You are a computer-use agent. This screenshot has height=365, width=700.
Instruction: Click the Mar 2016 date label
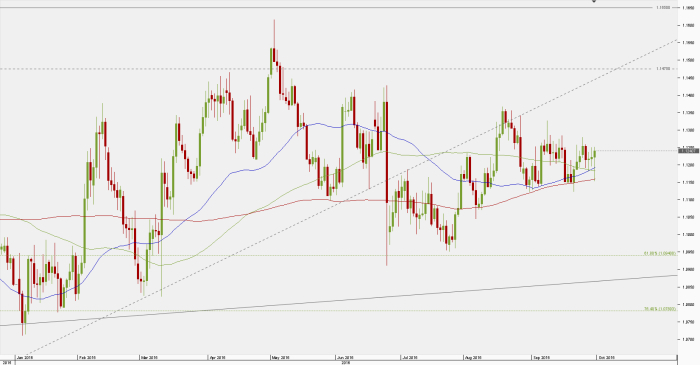click(x=150, y=357)
